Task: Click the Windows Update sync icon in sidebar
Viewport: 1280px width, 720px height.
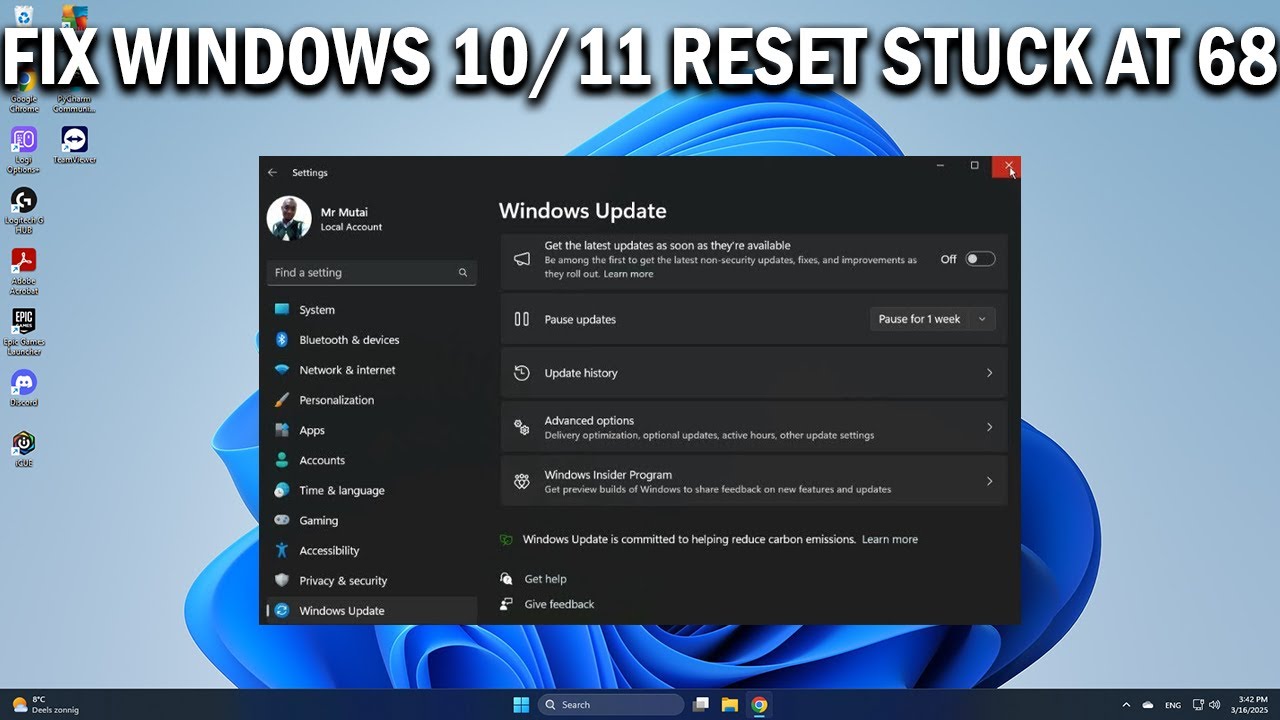Action: click(x=282, y=610)
